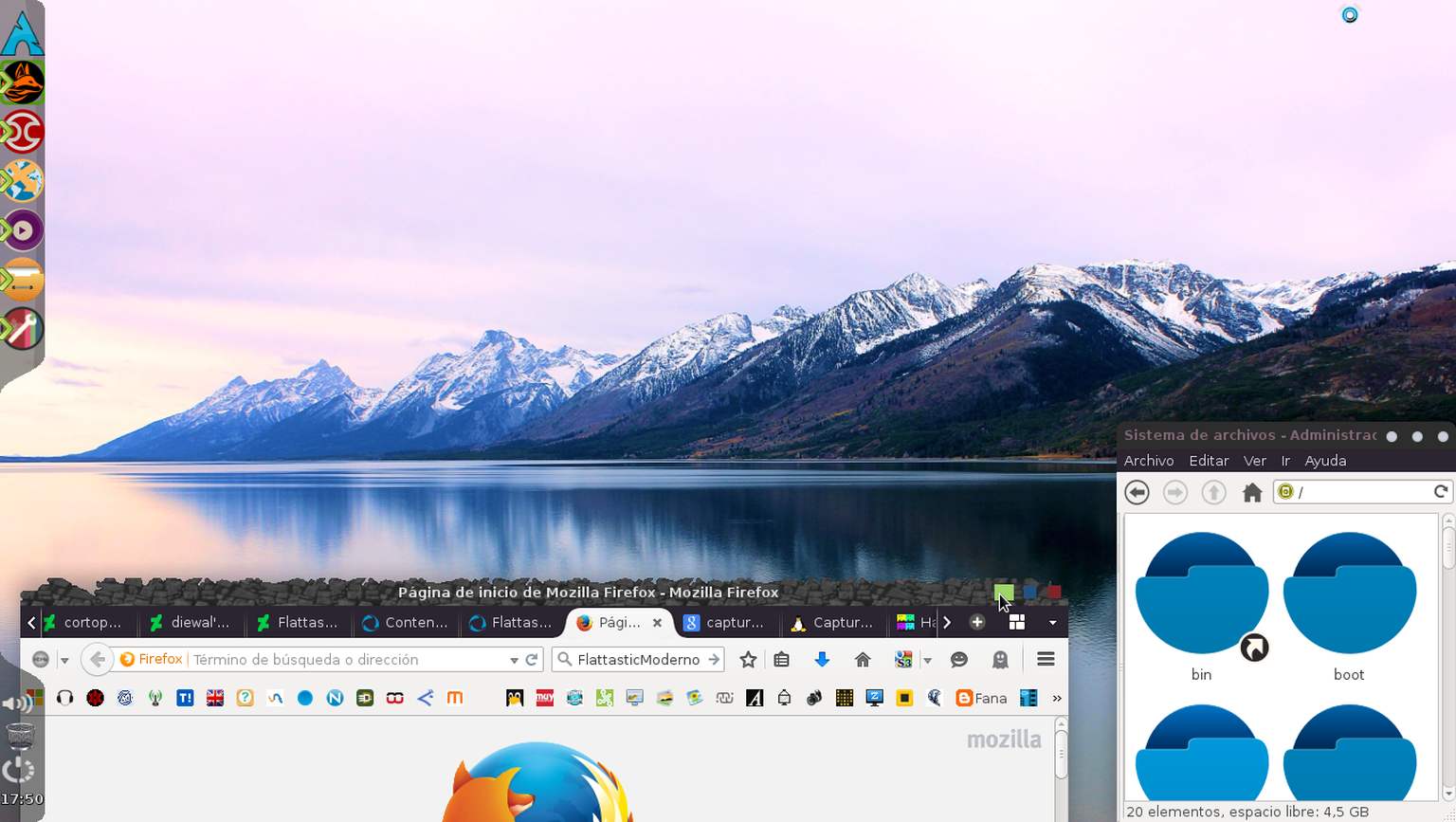The image size is (1456, 822).
Task: Open address bar history dropdown arrow
Action: [514, 660]
